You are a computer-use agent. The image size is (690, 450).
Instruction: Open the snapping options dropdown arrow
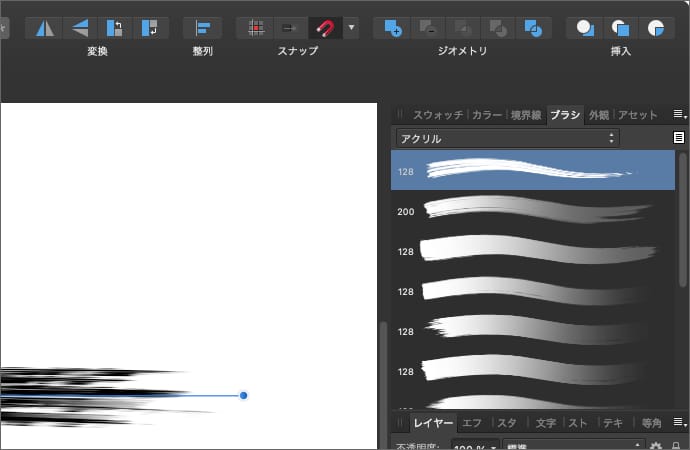click(x=351, y=28)
